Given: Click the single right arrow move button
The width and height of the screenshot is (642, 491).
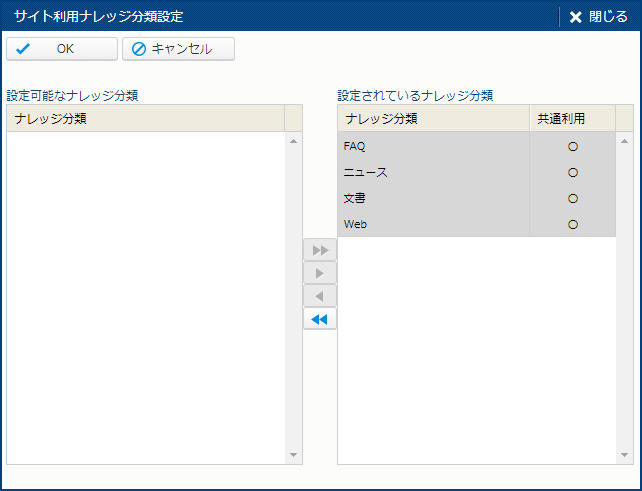Looking at the screenshot, I should (x=320, y=273).
